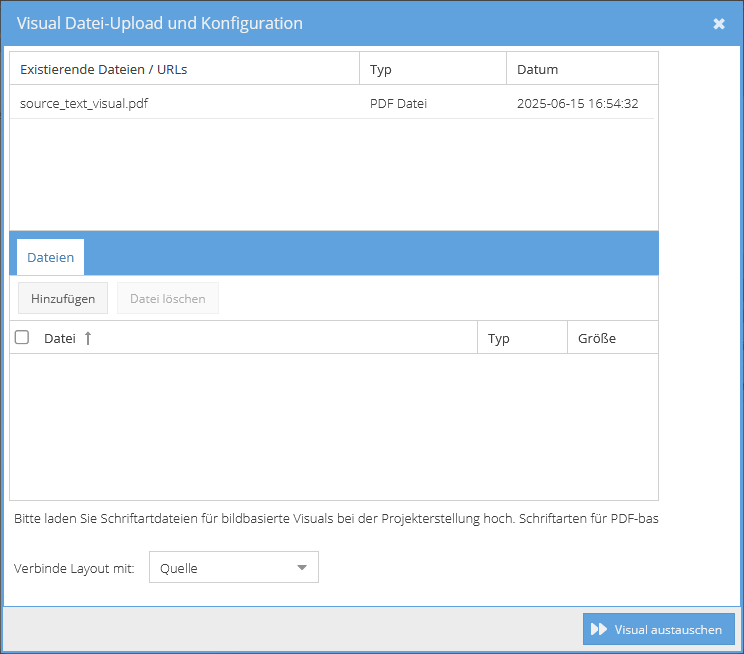Click the Visual austauschen button
Viewport: 744px width, 654px height.
(658, 629)
